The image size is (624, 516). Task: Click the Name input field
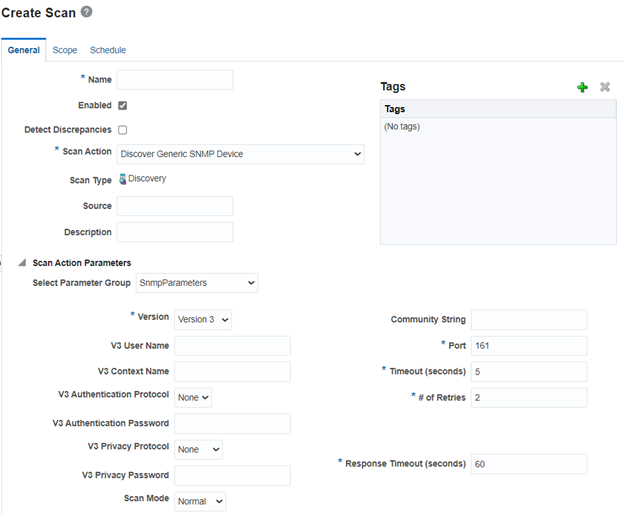(x=174, y=80)
